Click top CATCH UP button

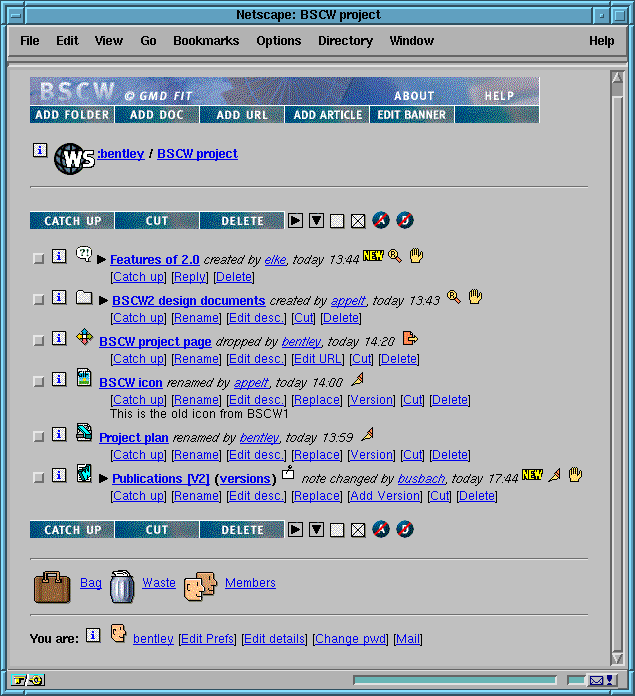pos(72,221)
